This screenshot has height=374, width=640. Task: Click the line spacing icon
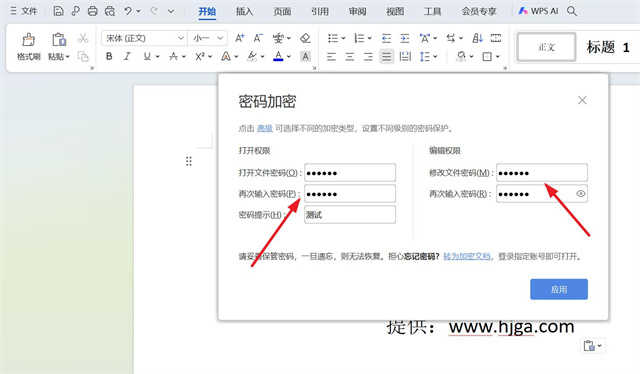pyautogui.click(x=424, y=56)
